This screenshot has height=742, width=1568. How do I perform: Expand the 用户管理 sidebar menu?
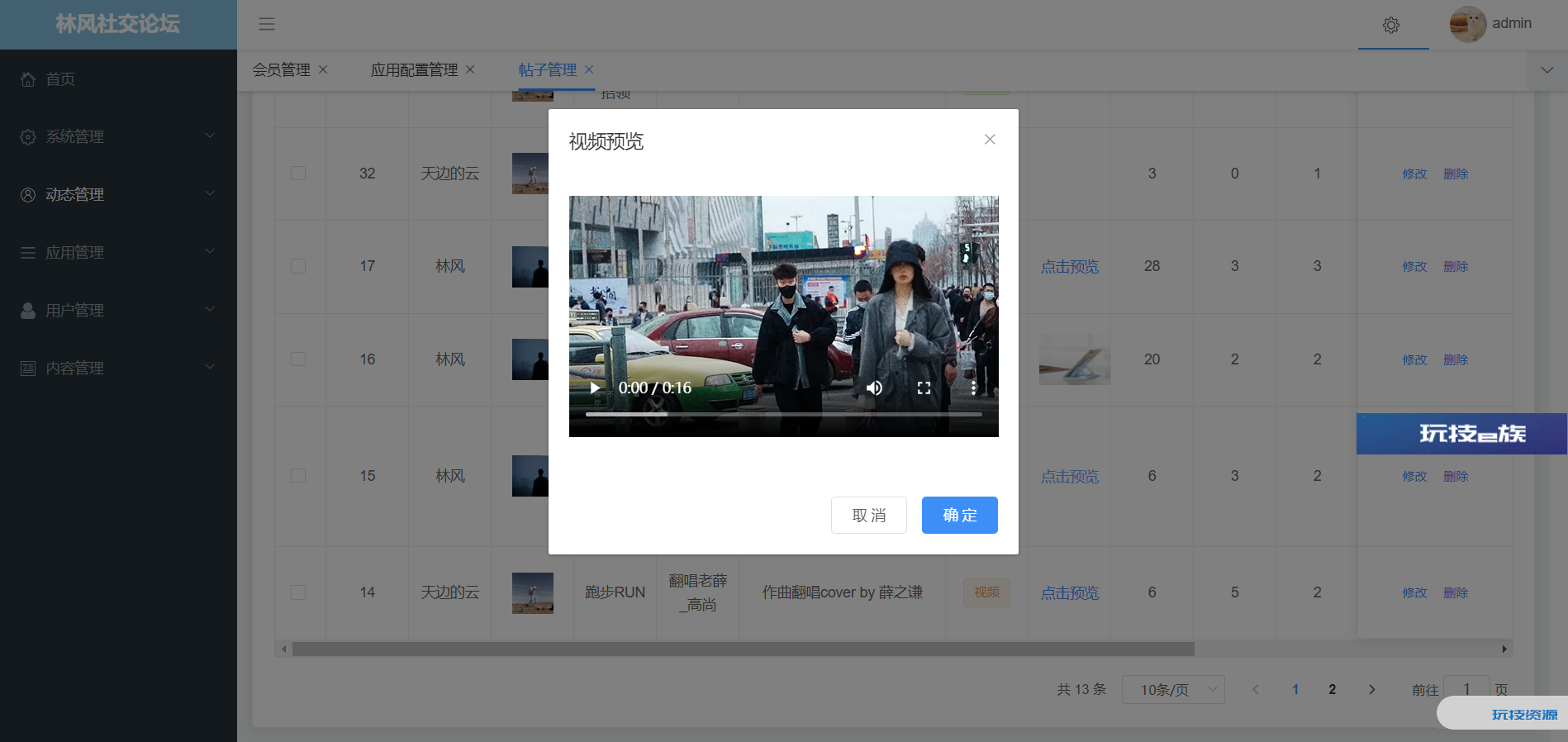coord(118,310)
